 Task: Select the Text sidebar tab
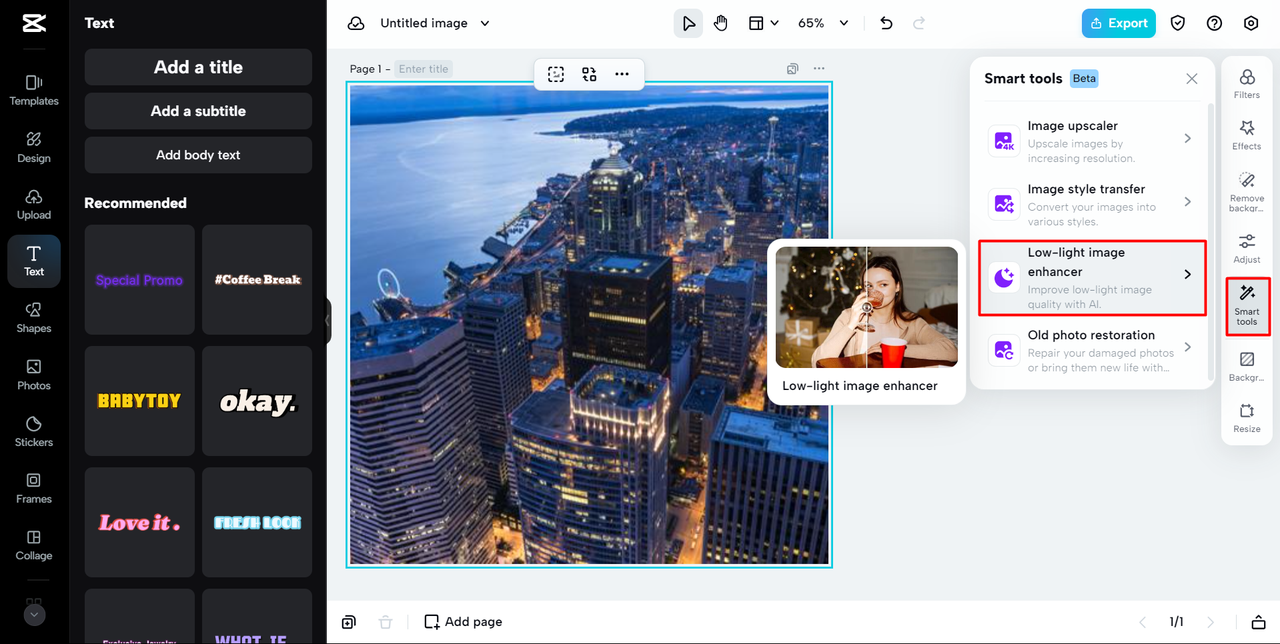click(34, 261)
